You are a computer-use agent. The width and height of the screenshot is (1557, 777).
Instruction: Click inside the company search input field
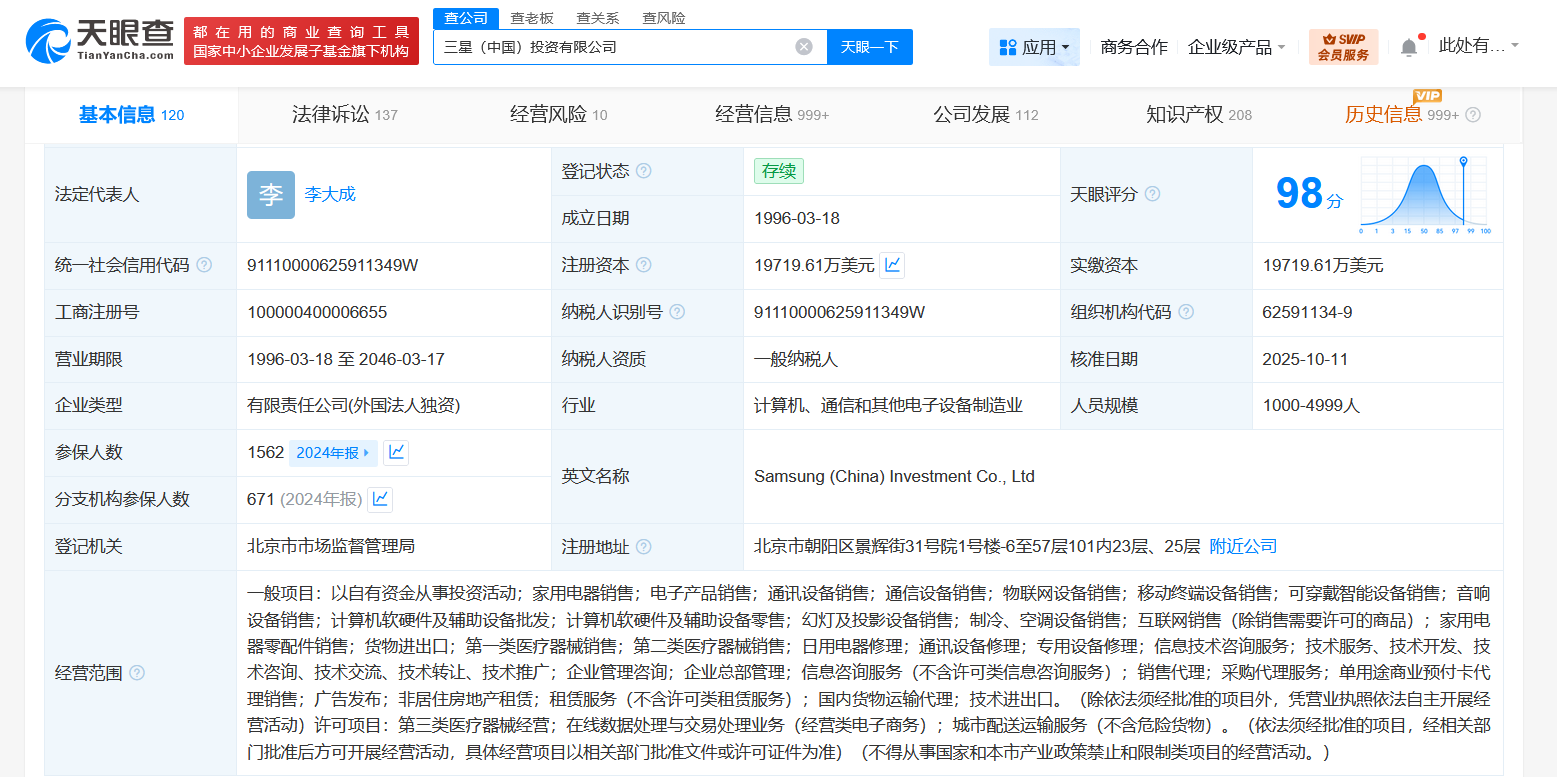[620, 46]
